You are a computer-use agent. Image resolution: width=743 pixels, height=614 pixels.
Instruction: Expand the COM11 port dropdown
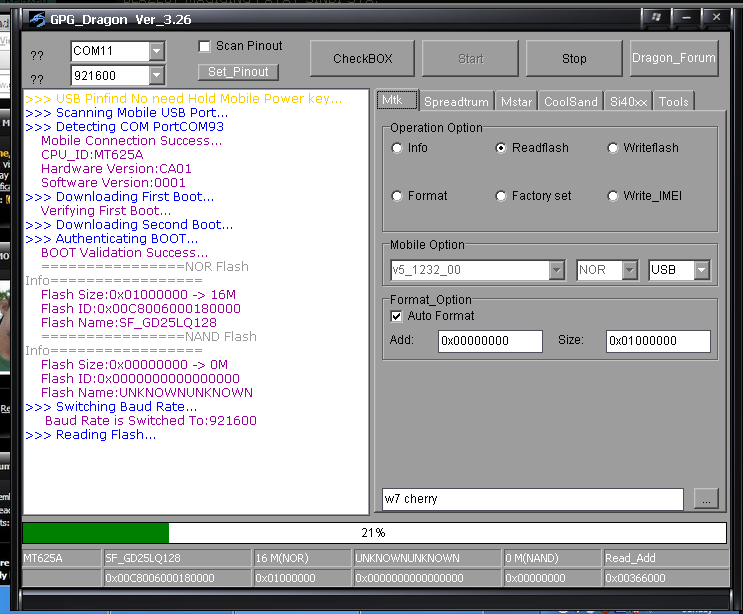[156, 51]
